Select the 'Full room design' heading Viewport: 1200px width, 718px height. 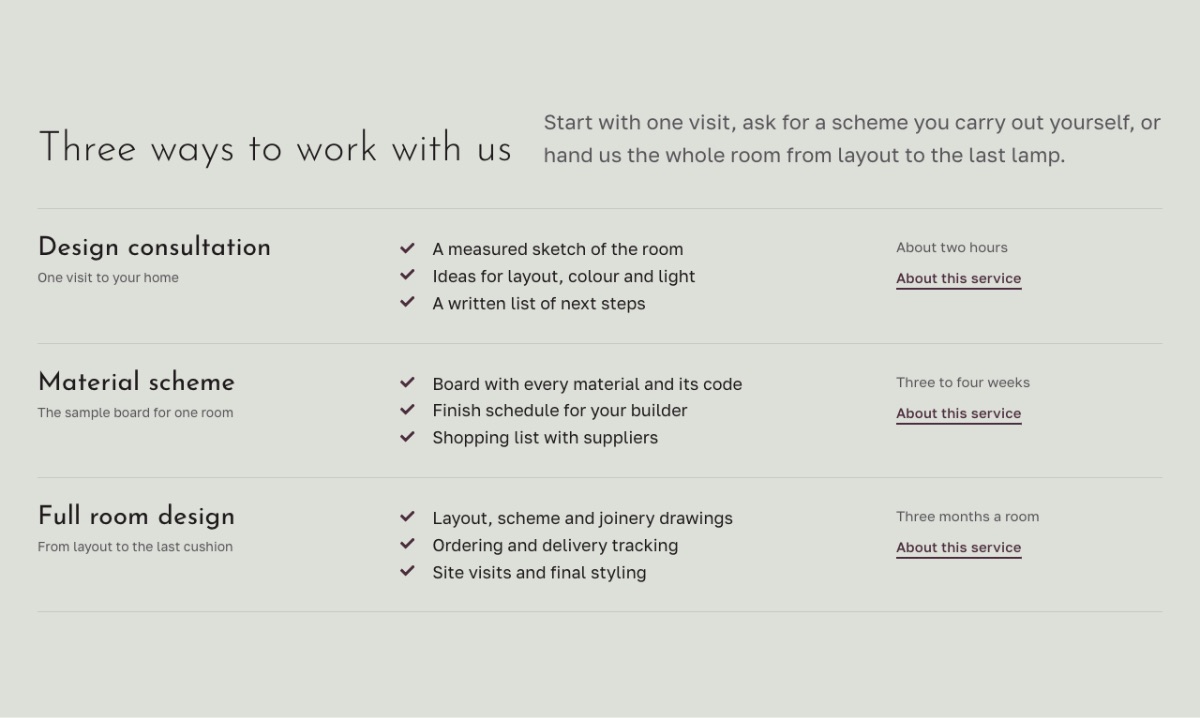click(x=136, y=516)
